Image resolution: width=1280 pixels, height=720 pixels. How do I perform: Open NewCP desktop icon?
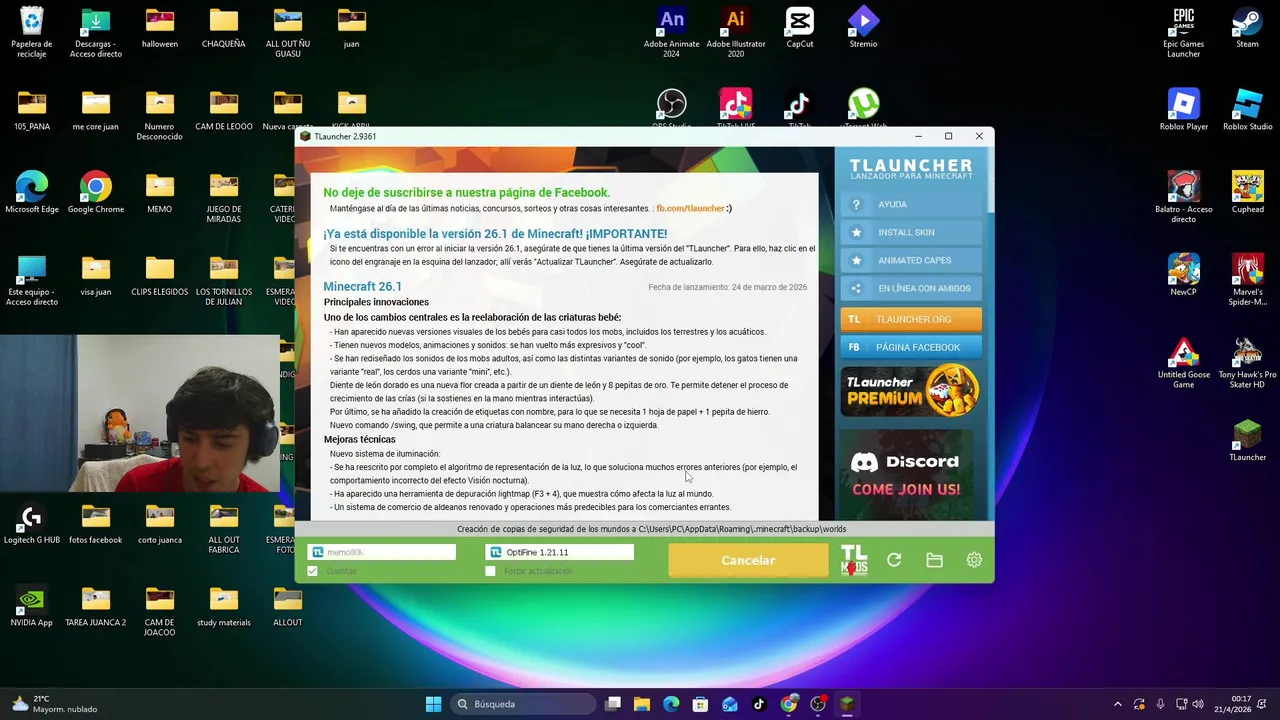coord(1184,275)
